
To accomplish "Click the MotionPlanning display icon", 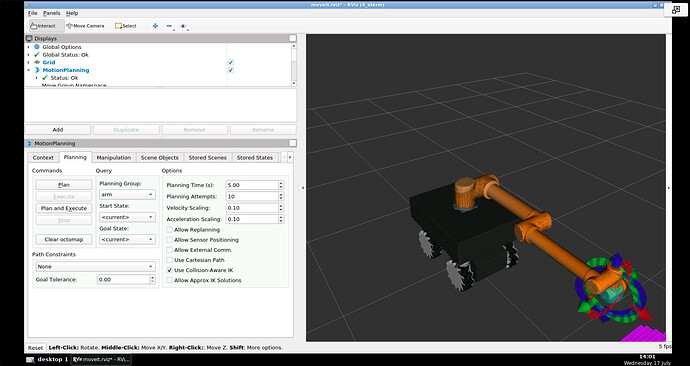I will point(37,70).
